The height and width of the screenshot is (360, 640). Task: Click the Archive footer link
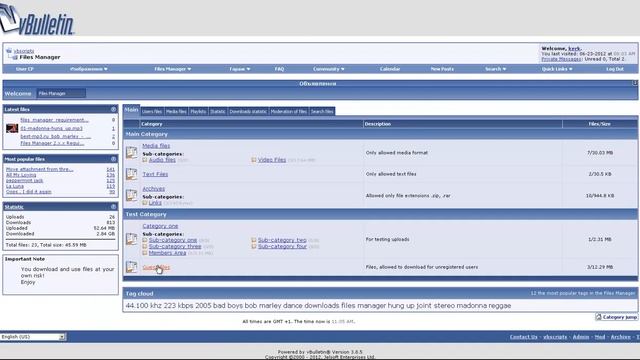click(x=620, y=337)
